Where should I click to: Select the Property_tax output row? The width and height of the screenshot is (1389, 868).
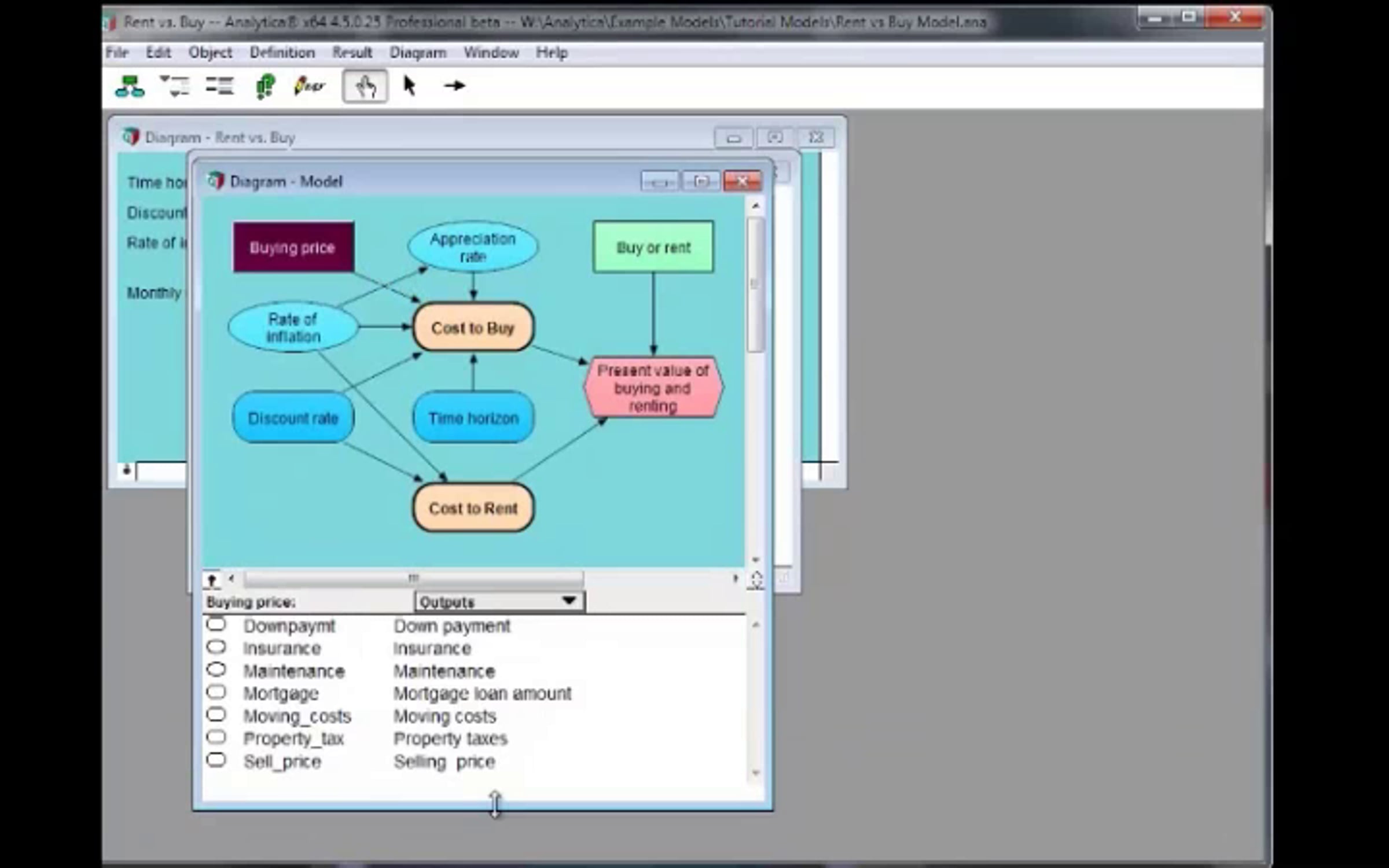coord(293,738)
